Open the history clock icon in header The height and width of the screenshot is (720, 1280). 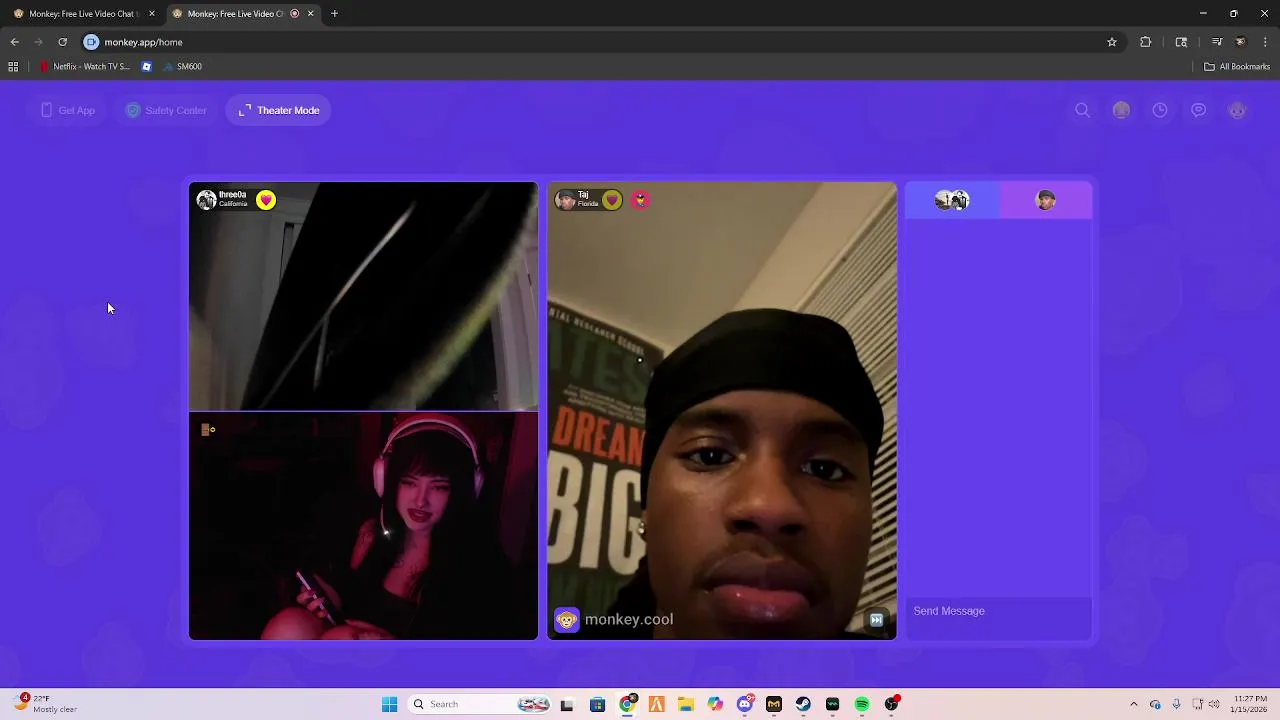pyautogui.click(x=1160, y=110)
